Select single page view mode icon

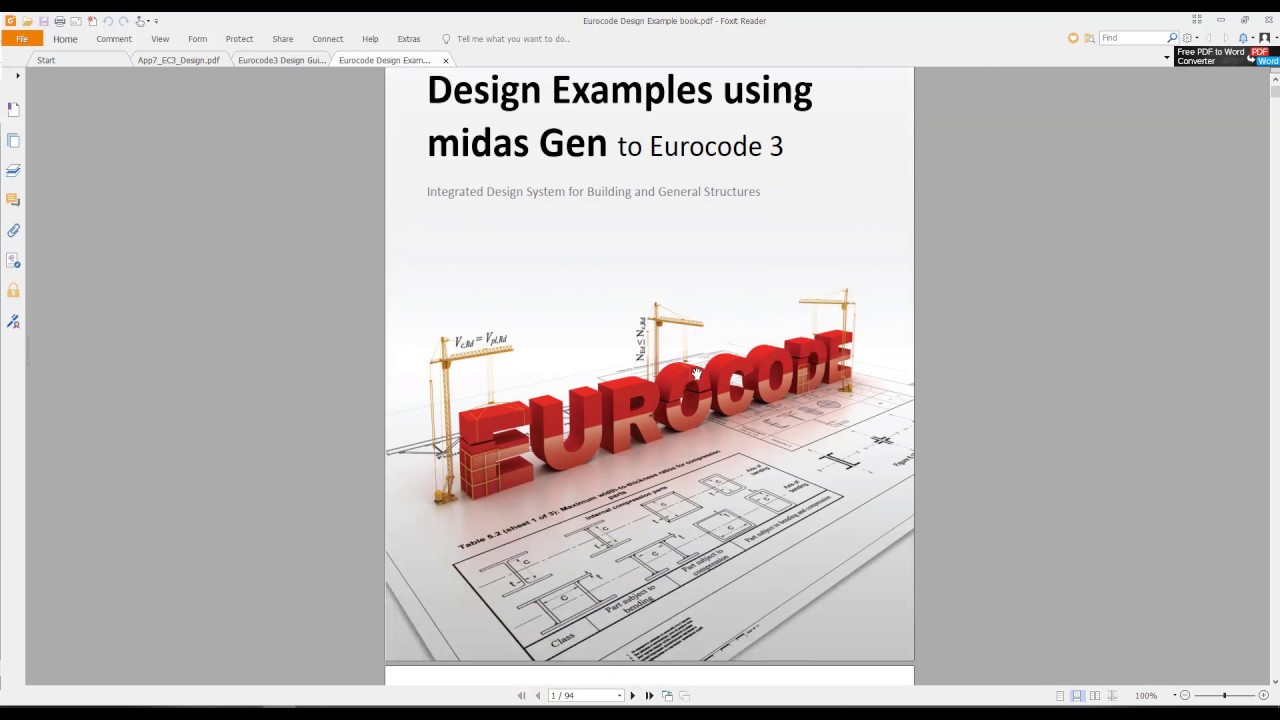click(1060, 695)
